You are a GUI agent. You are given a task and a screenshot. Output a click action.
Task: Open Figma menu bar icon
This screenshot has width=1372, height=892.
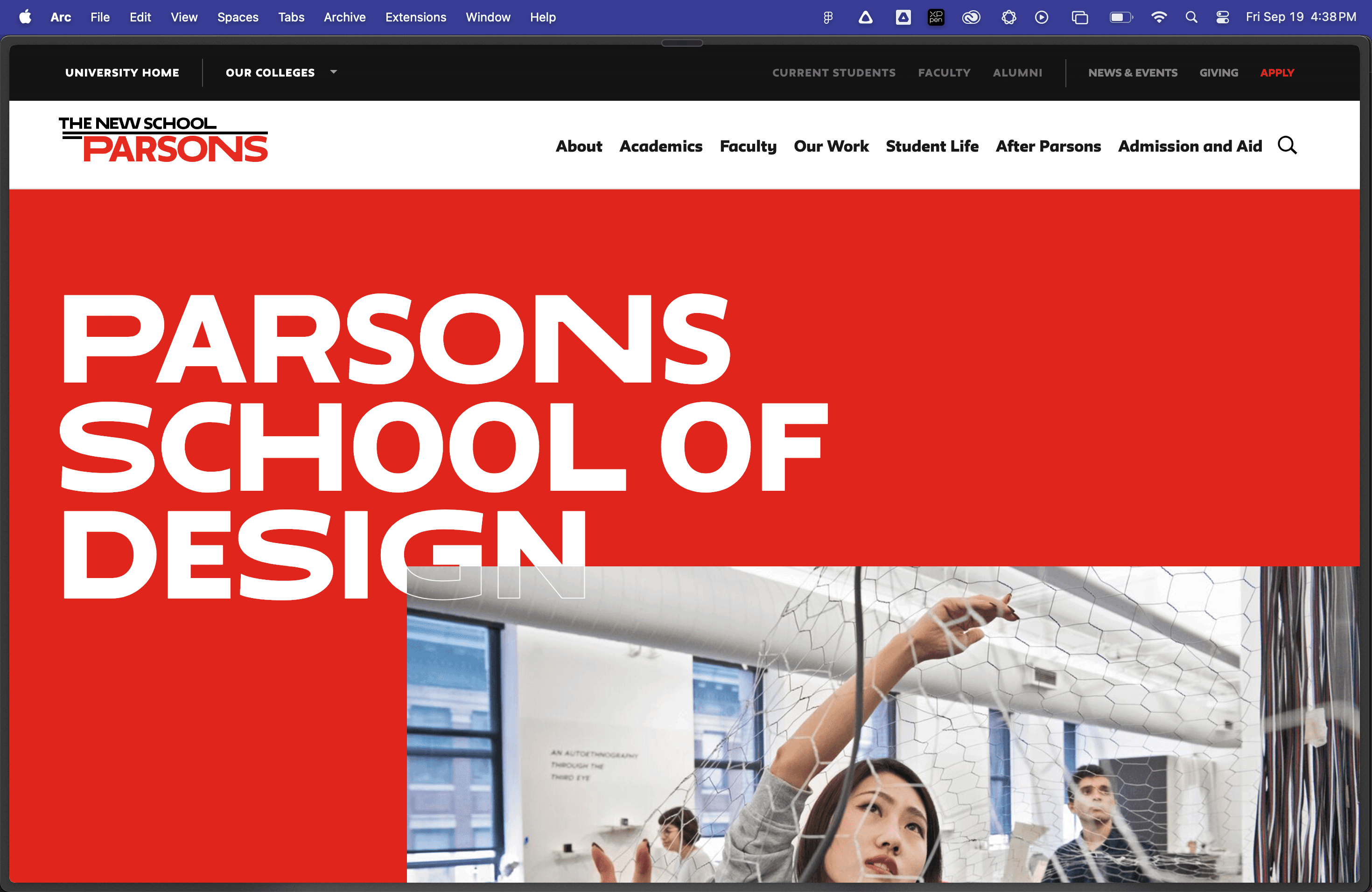(828, 17)
